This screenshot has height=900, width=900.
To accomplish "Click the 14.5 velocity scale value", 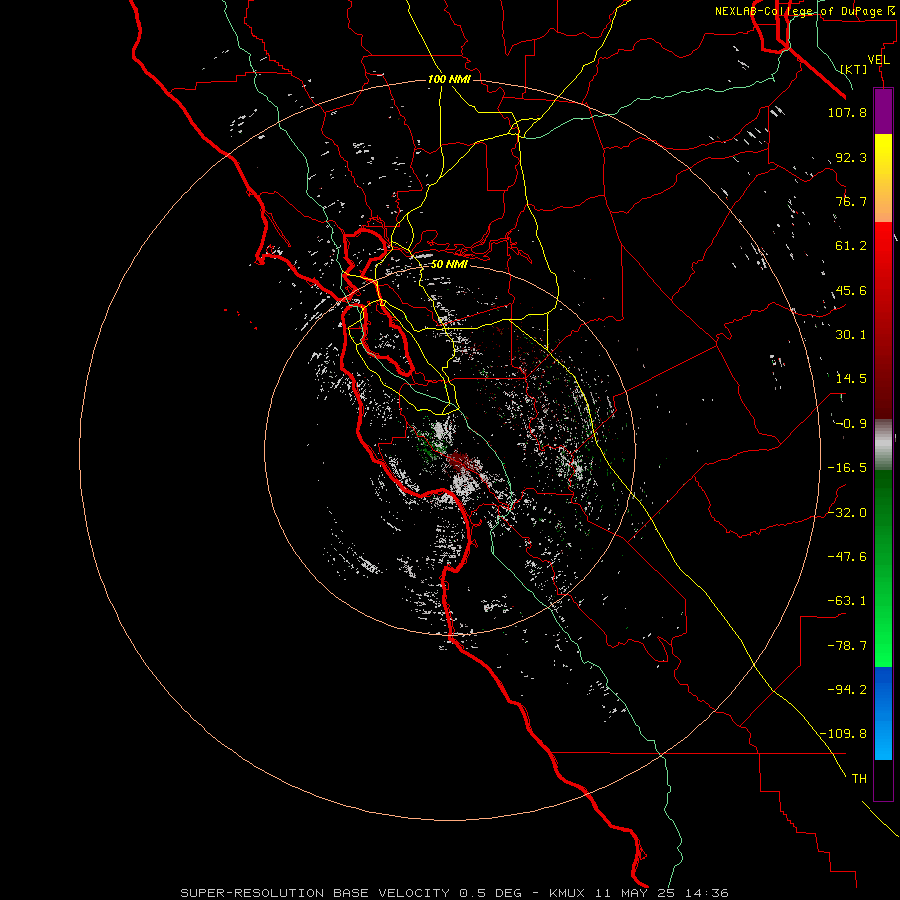I will click(x=851, y=379).
